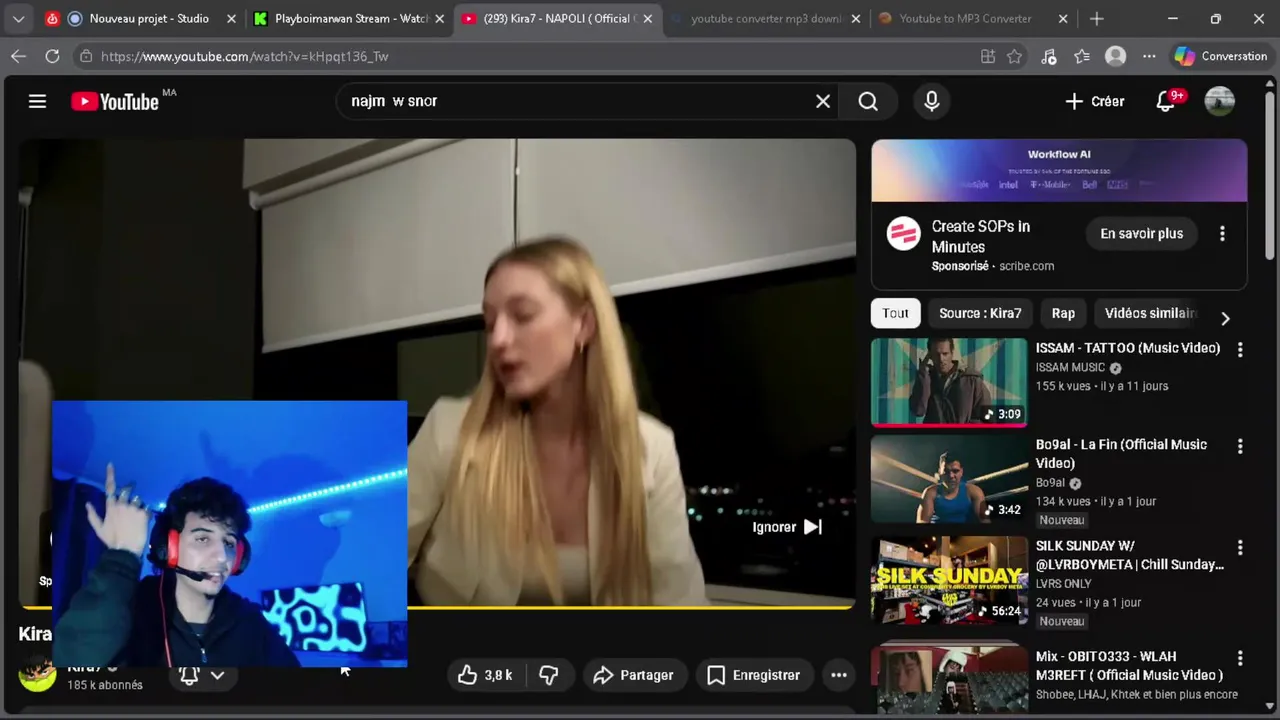Toggle subscription notification bell for Kira7
The width and height of the screenshot is (1280, 720).
189,675
